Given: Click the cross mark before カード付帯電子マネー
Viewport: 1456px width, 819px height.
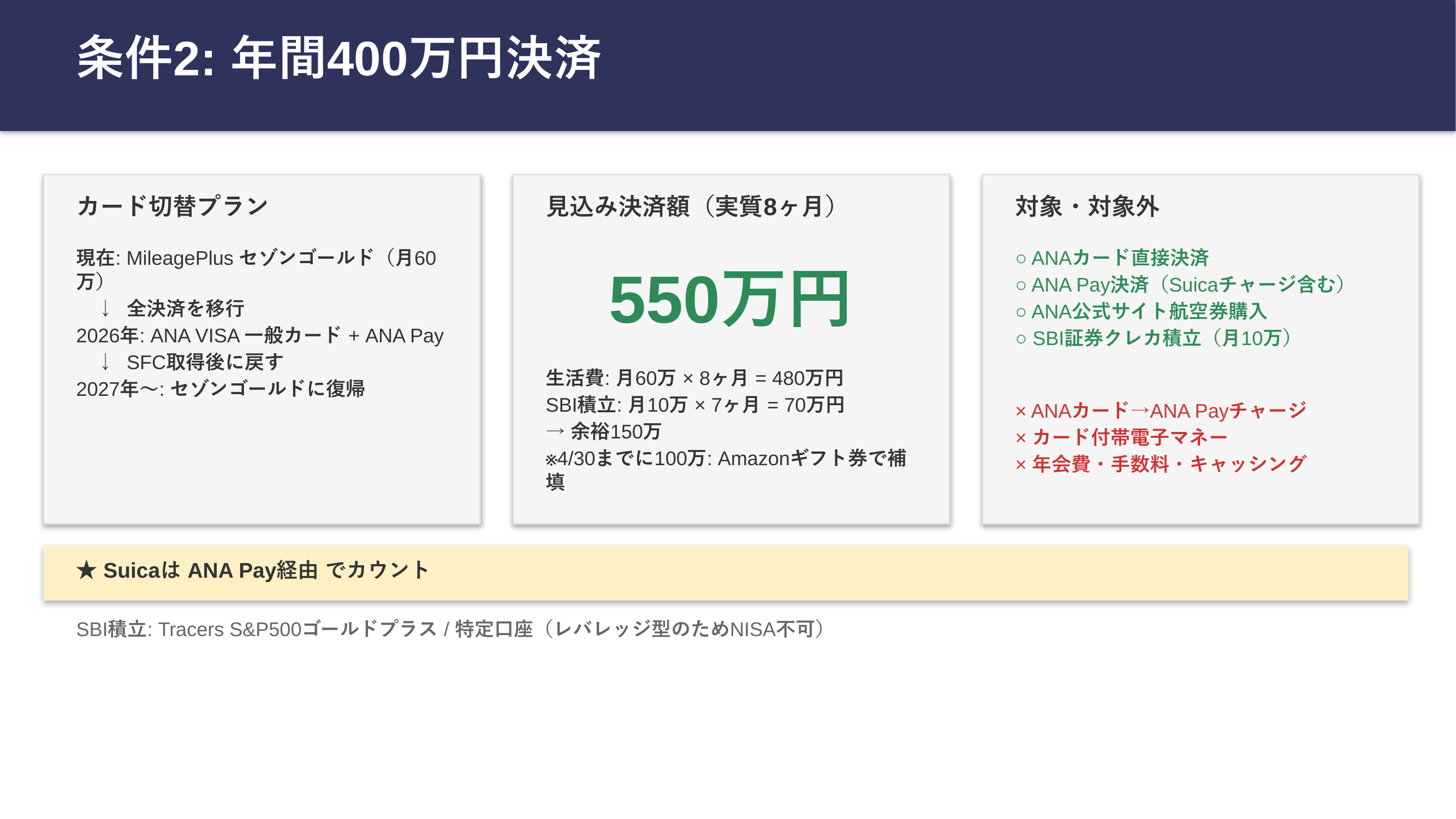Looking at the screenshot, I should click(x=1021, y=438).
